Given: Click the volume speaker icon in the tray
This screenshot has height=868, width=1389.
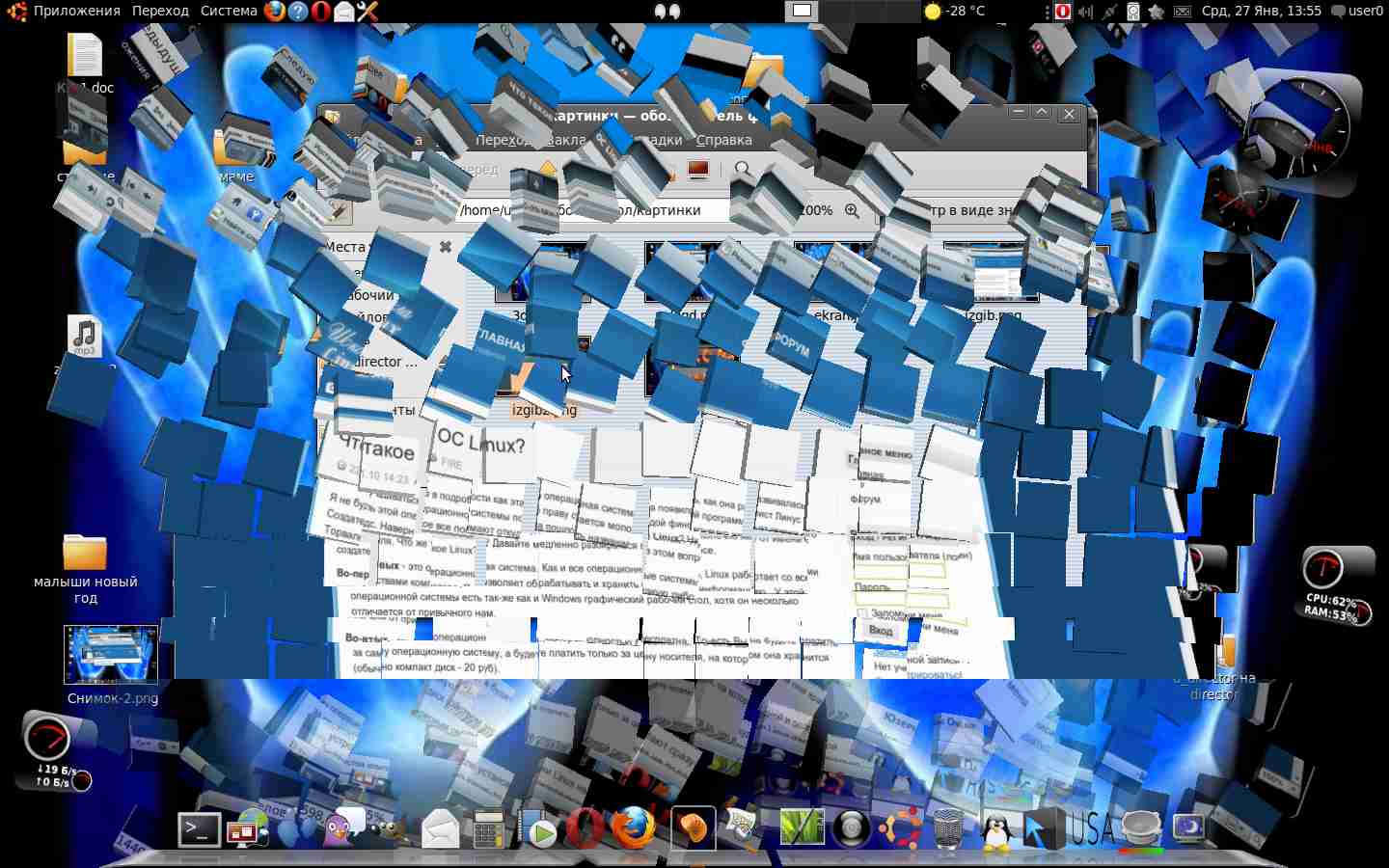Looking at the screenshot, I should (1085, 12).
